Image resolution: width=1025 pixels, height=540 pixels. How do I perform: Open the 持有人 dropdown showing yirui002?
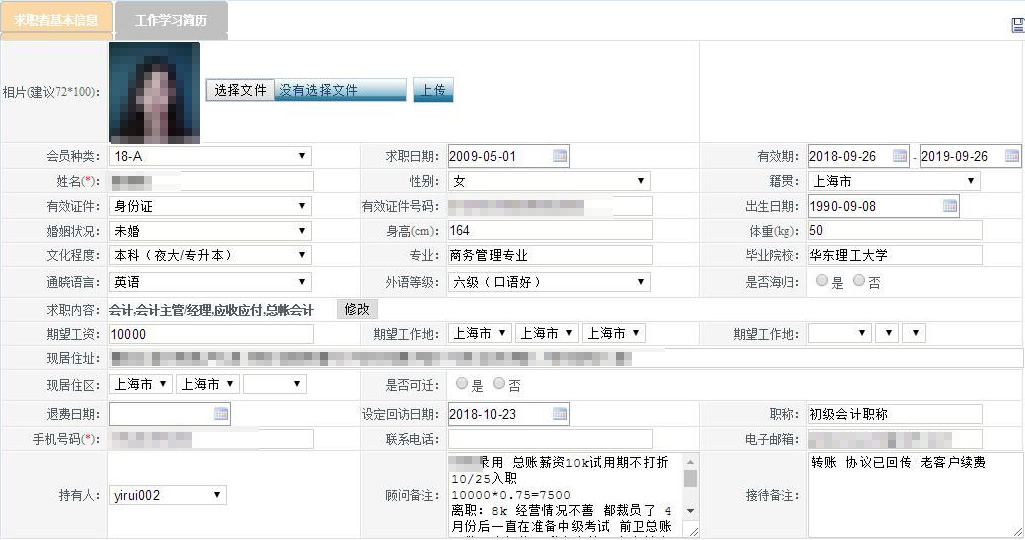167,495
